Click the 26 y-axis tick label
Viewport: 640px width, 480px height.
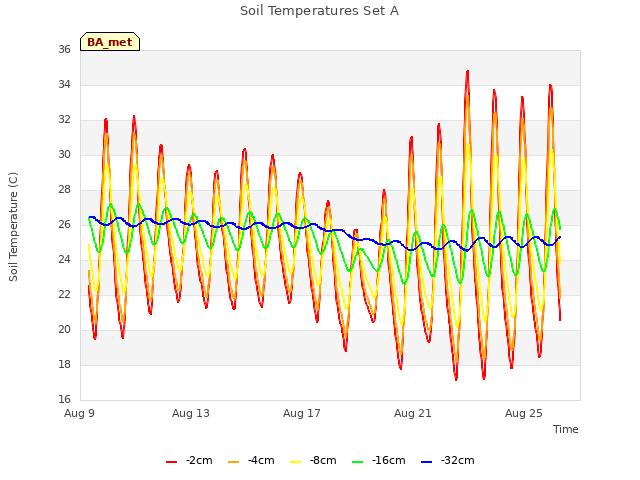pyautogui.click(x=64, y=224)
